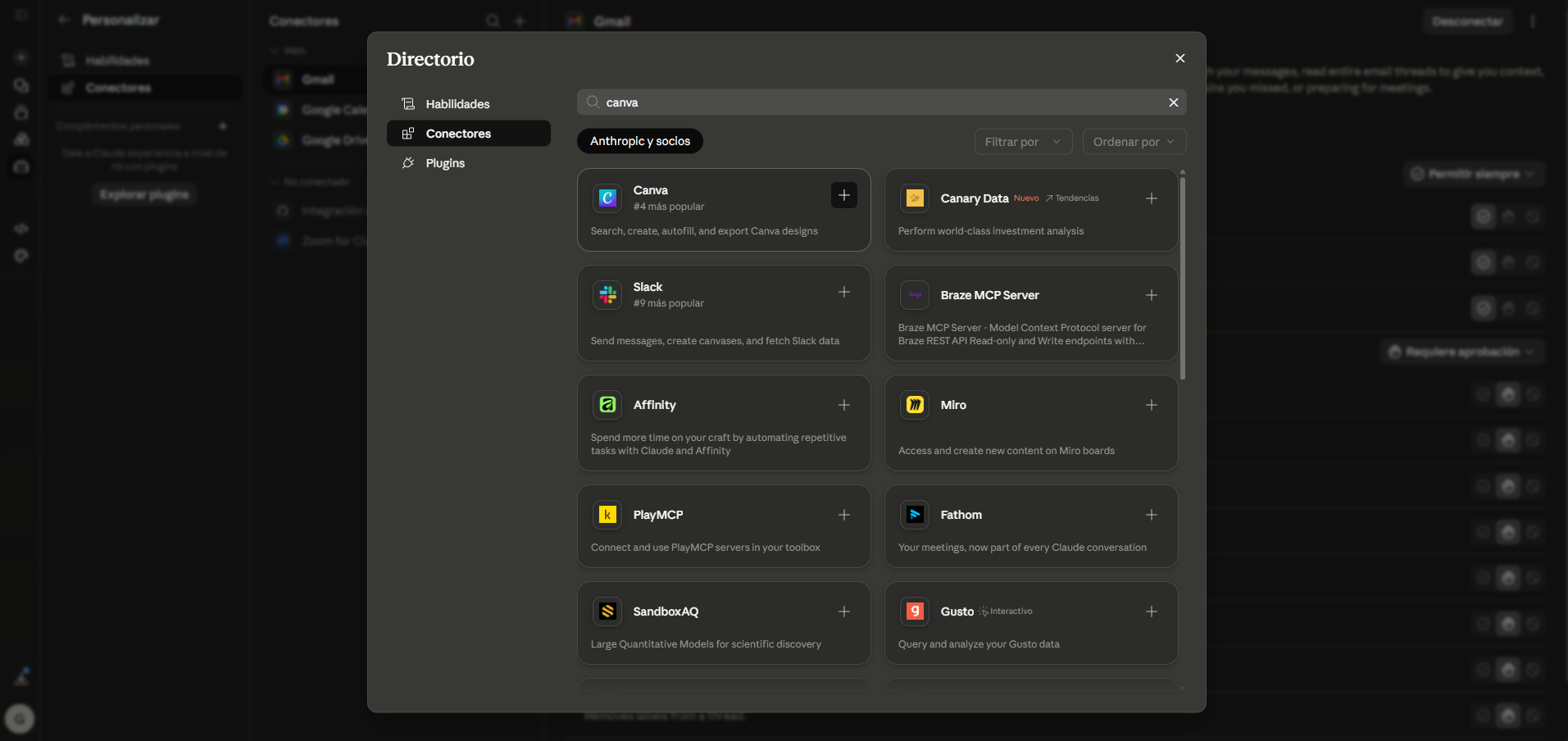Click the search field containing canva
Screen dimensions: 1568x741
882,102
